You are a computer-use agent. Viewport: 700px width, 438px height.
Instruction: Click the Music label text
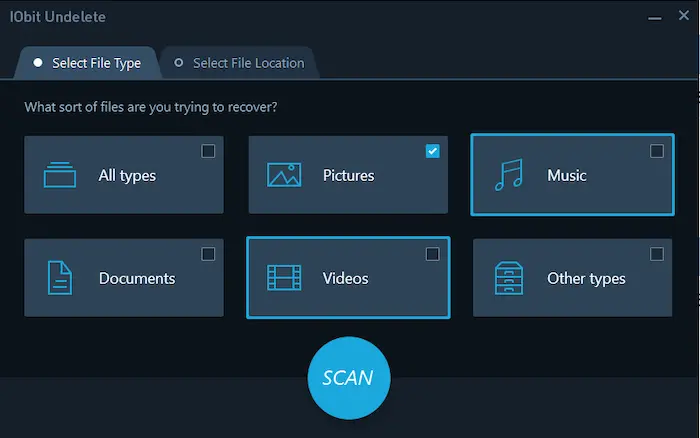click(567, 175)
